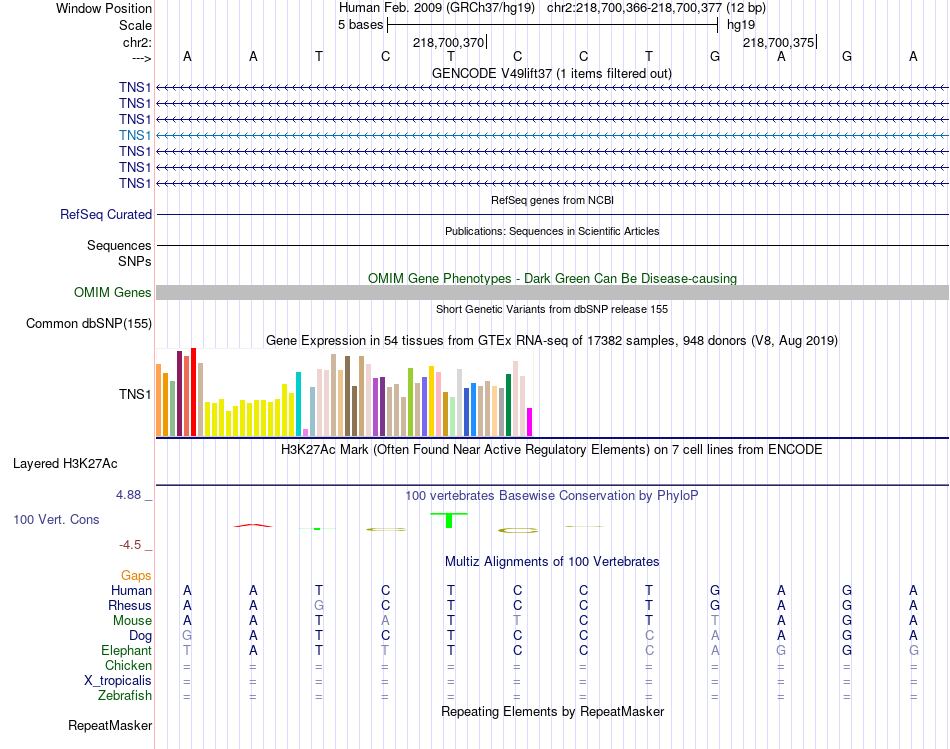Click the OMIM Genes label
The width and height of the screenshot is (950, 749).
tap(112, 293)
